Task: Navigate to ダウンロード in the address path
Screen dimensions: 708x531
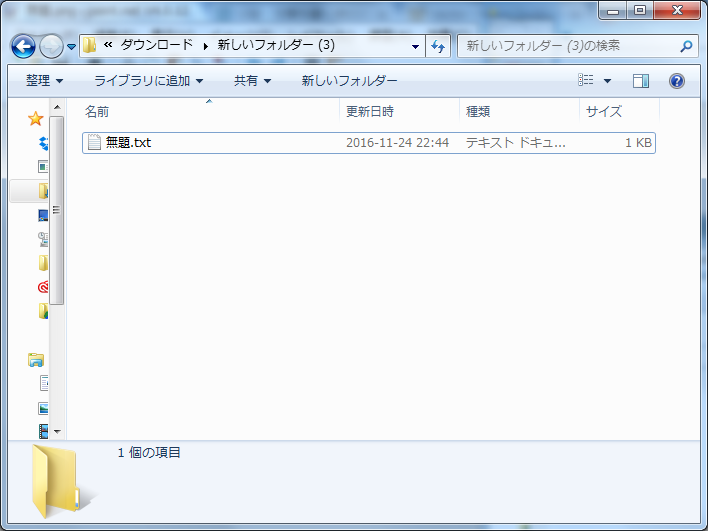Action: click(x=157, y=45)
